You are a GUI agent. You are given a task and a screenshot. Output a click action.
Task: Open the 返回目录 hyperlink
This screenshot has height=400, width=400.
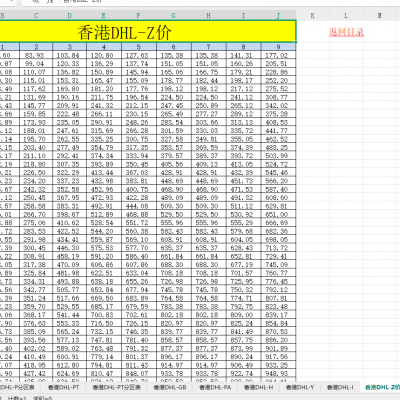point(346,32)
